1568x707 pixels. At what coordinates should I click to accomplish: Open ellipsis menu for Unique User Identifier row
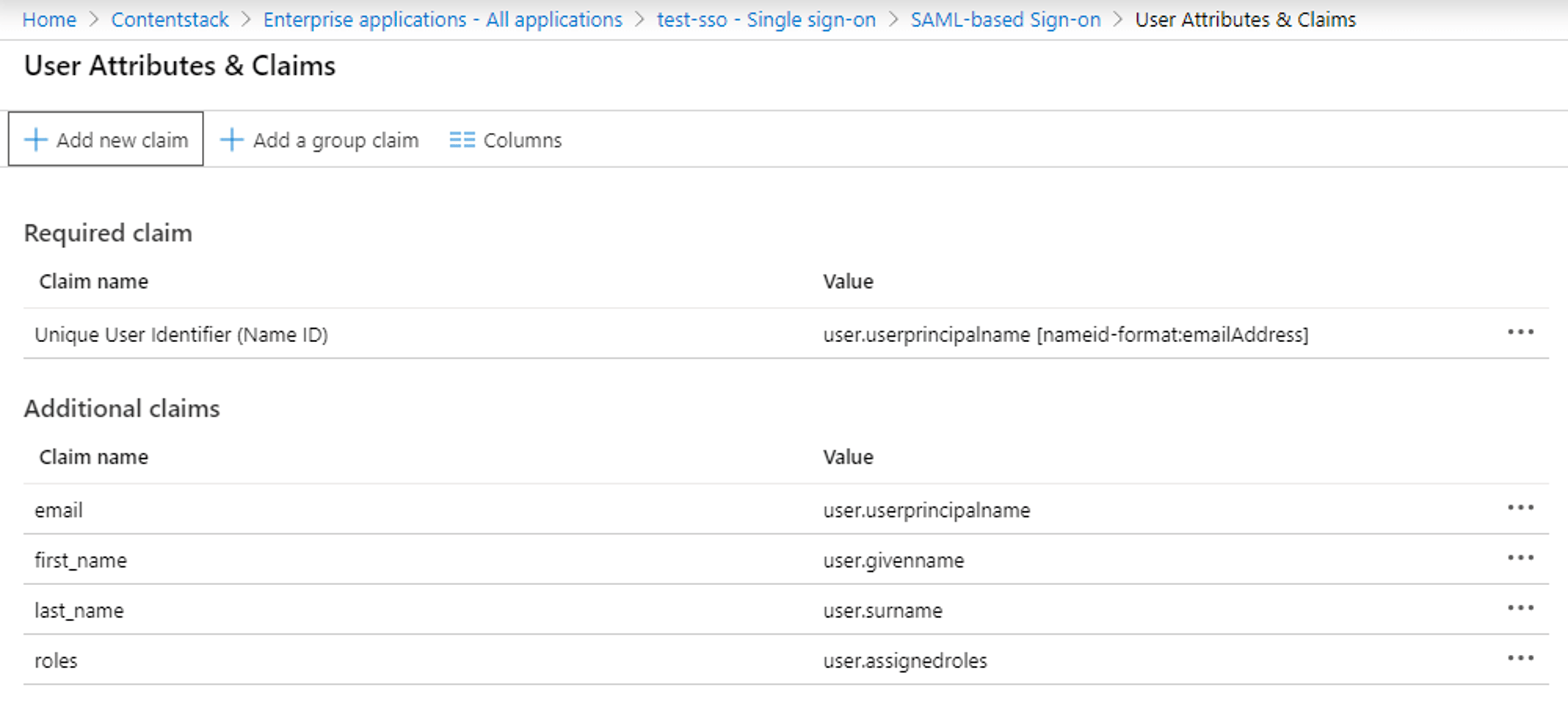pyautogui.click(x=1520, y=332)
